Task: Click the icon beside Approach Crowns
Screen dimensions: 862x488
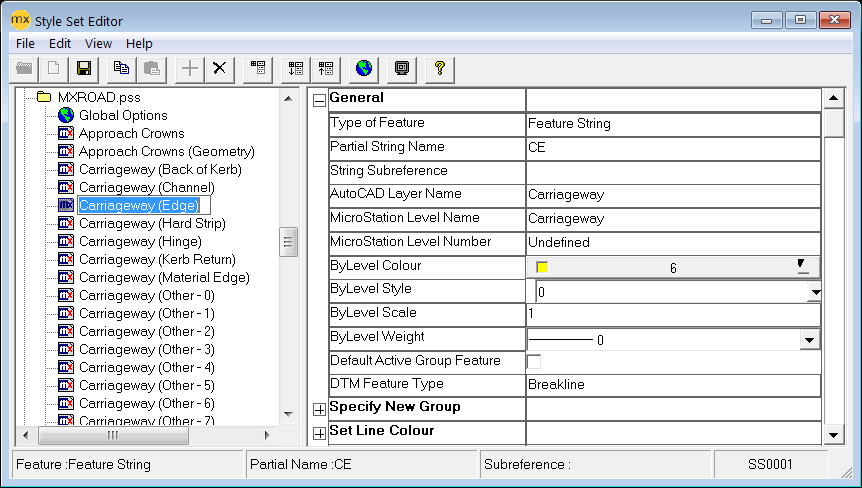Action: (x=66, y=134)
